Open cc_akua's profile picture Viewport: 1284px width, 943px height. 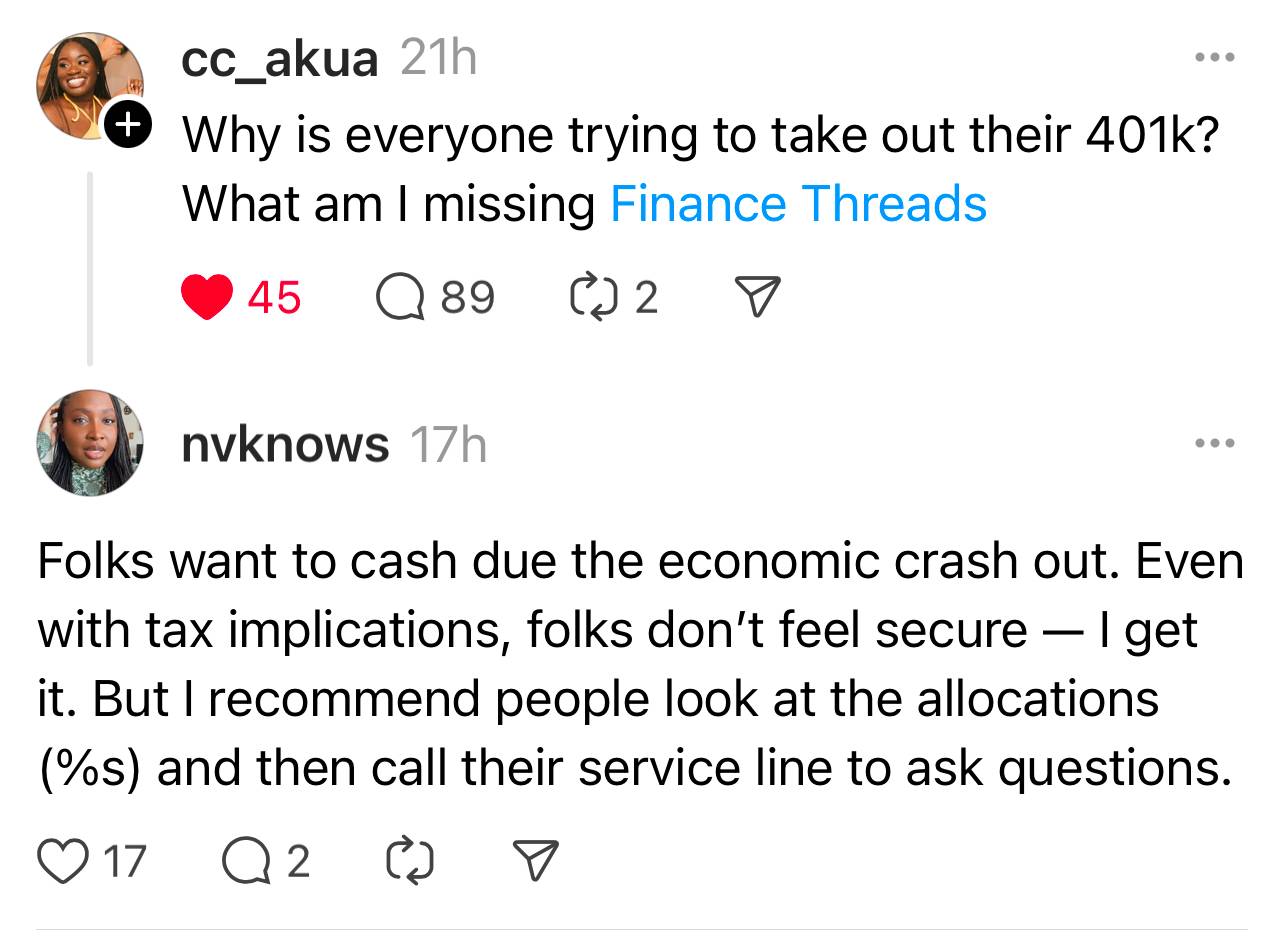[90, 85]
